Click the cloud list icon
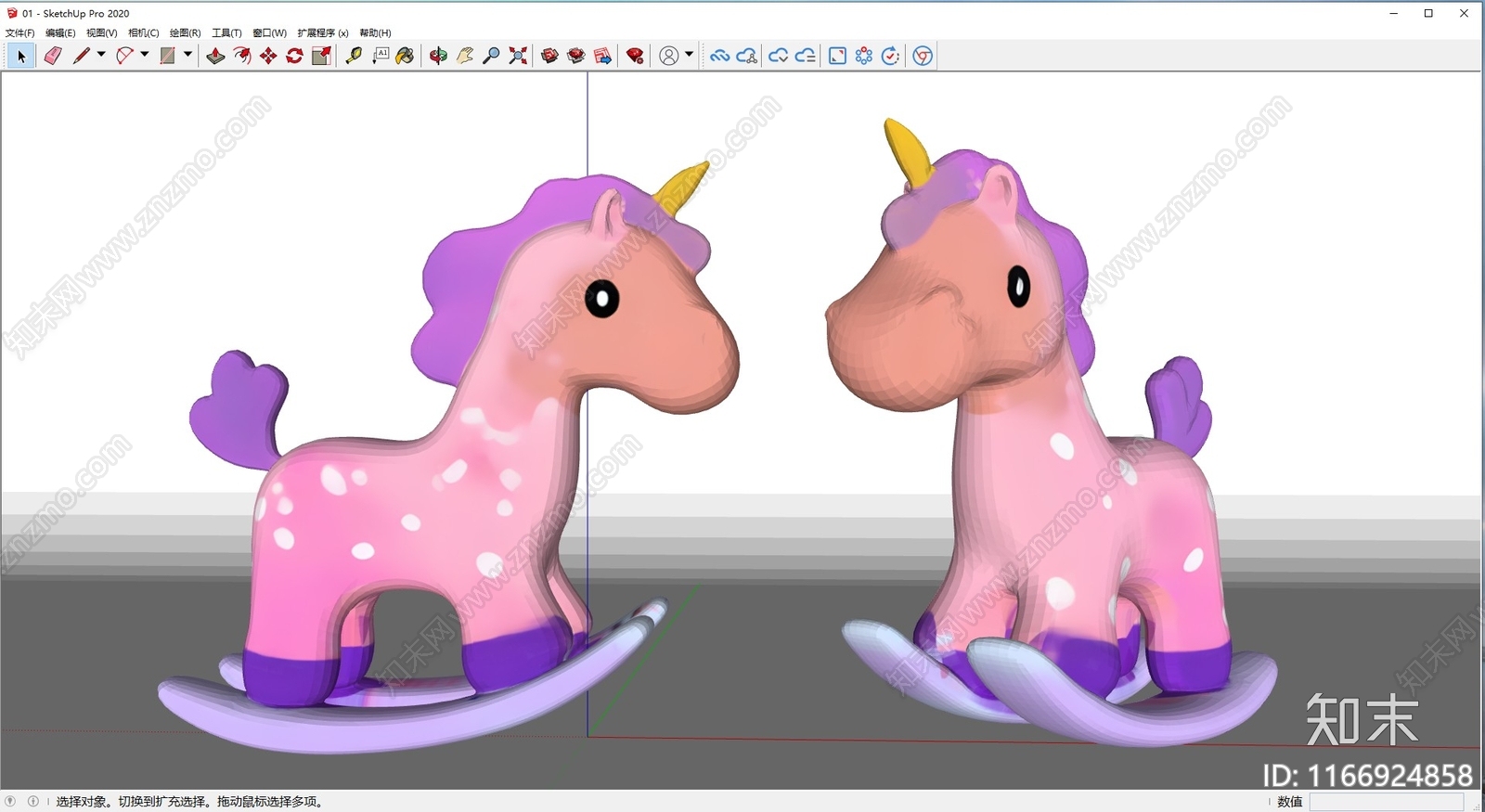The height and width of the screenshot is (812, 1485). click(806, 56)
